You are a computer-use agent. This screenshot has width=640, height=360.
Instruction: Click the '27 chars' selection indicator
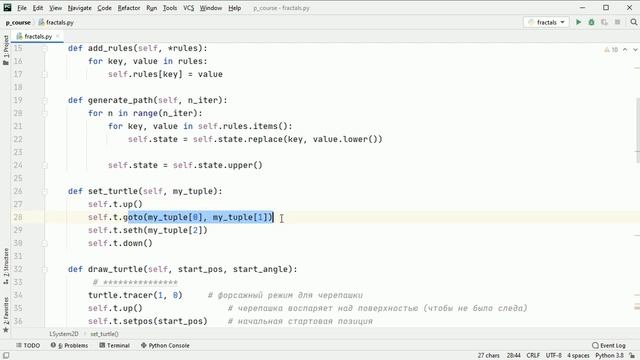(x=488, y=356)
